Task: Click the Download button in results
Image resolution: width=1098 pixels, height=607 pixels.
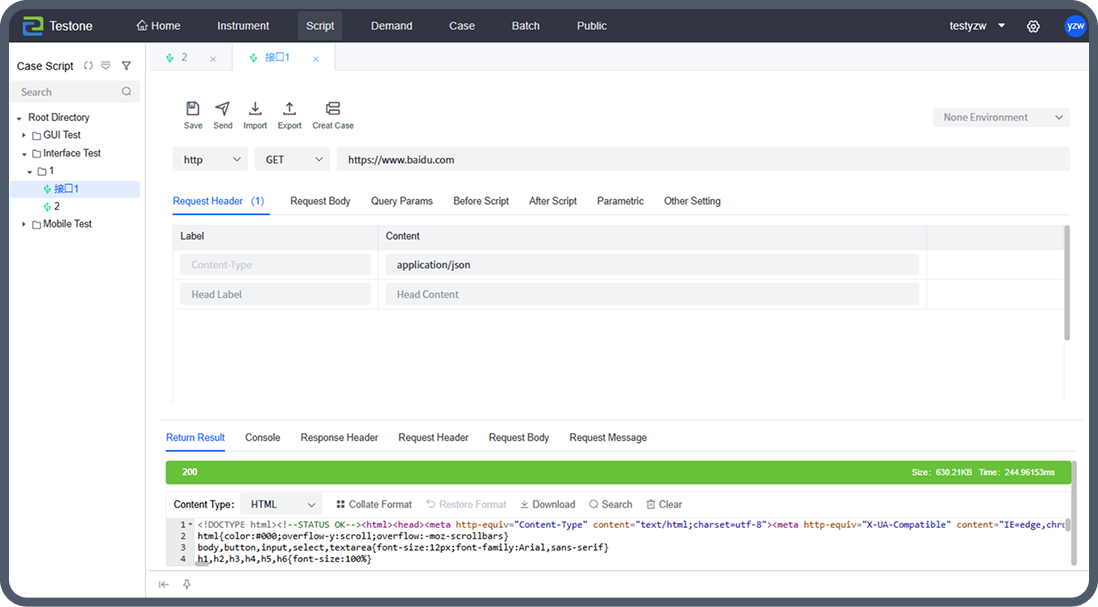Action: (547, 505)
